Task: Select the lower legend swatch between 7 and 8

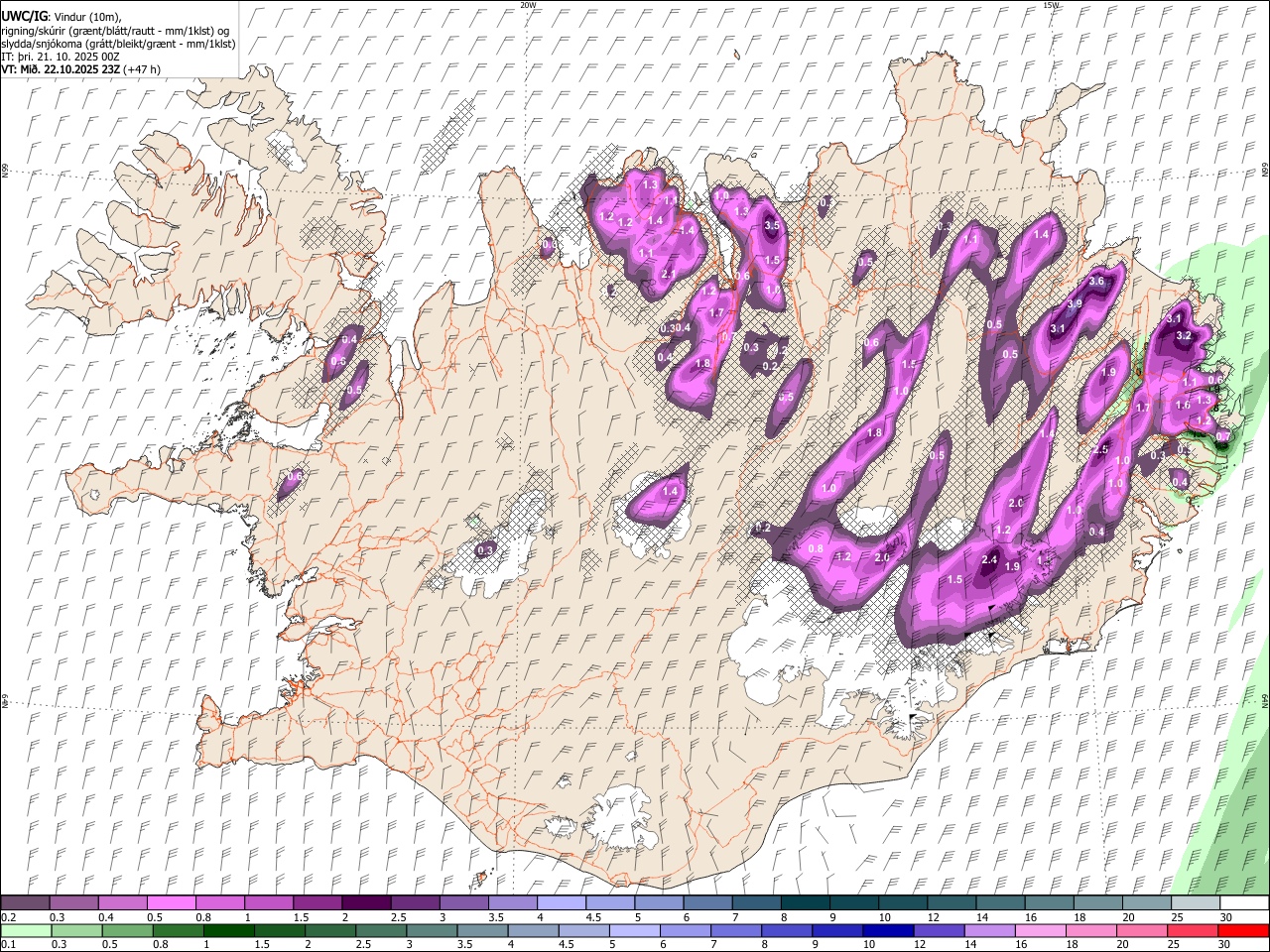Action: 735,930
